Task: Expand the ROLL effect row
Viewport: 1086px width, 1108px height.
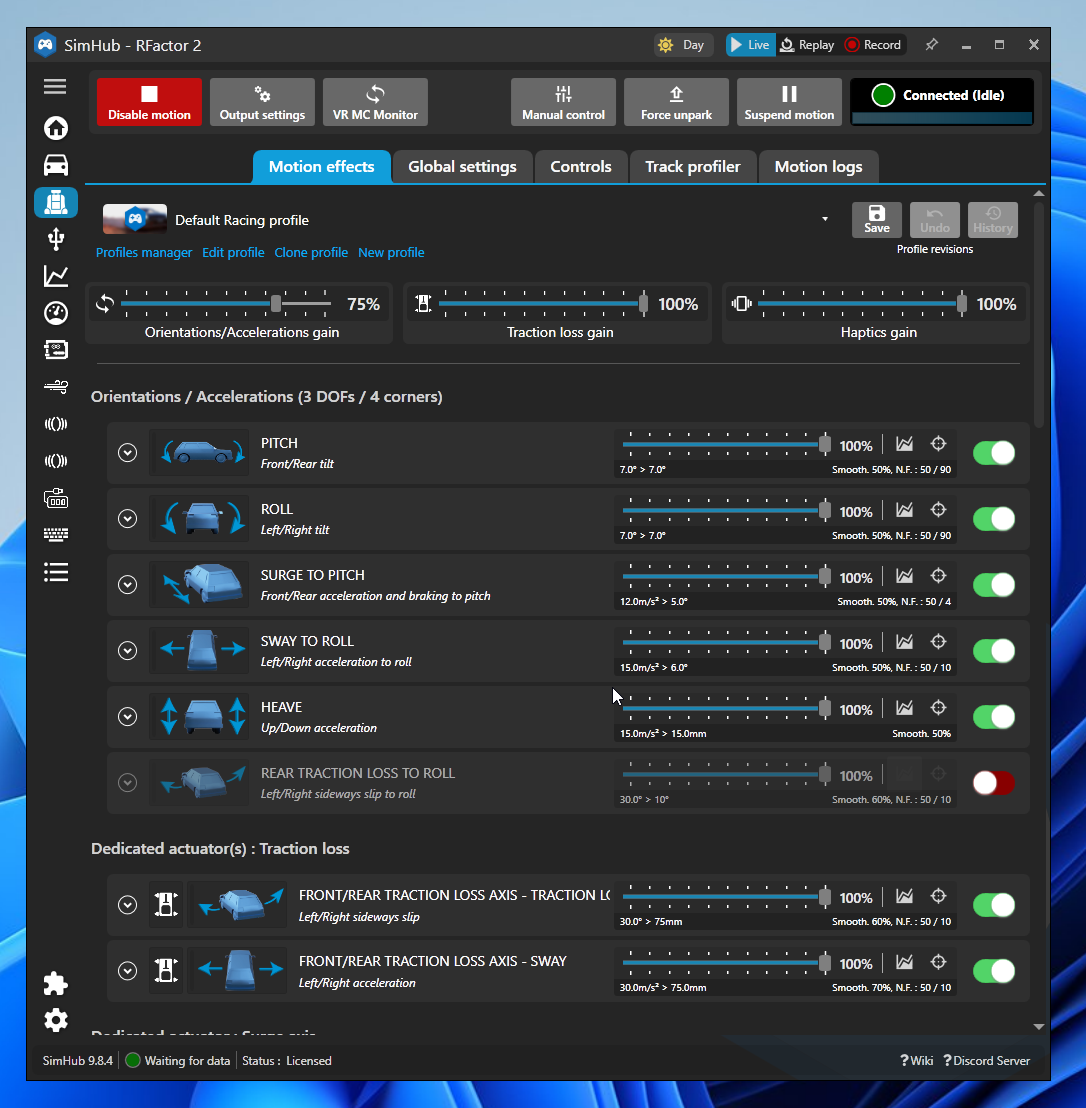Action: (x=127, y=519)
